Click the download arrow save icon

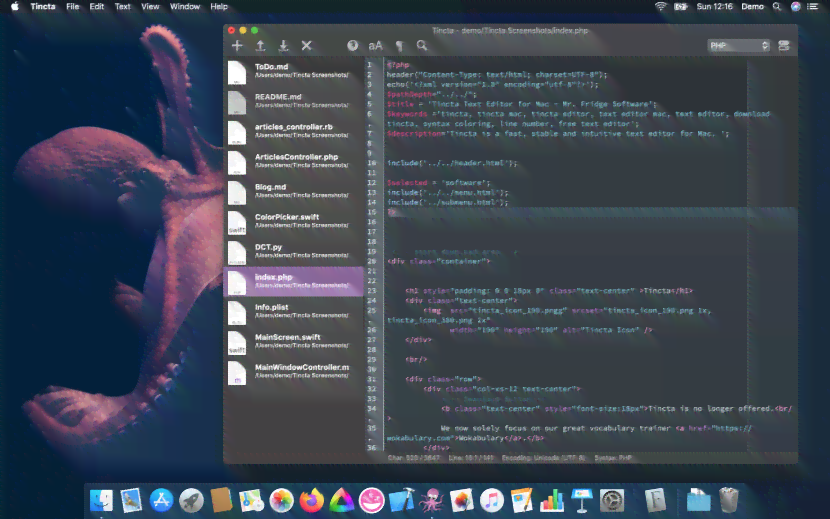pos(283,46)
